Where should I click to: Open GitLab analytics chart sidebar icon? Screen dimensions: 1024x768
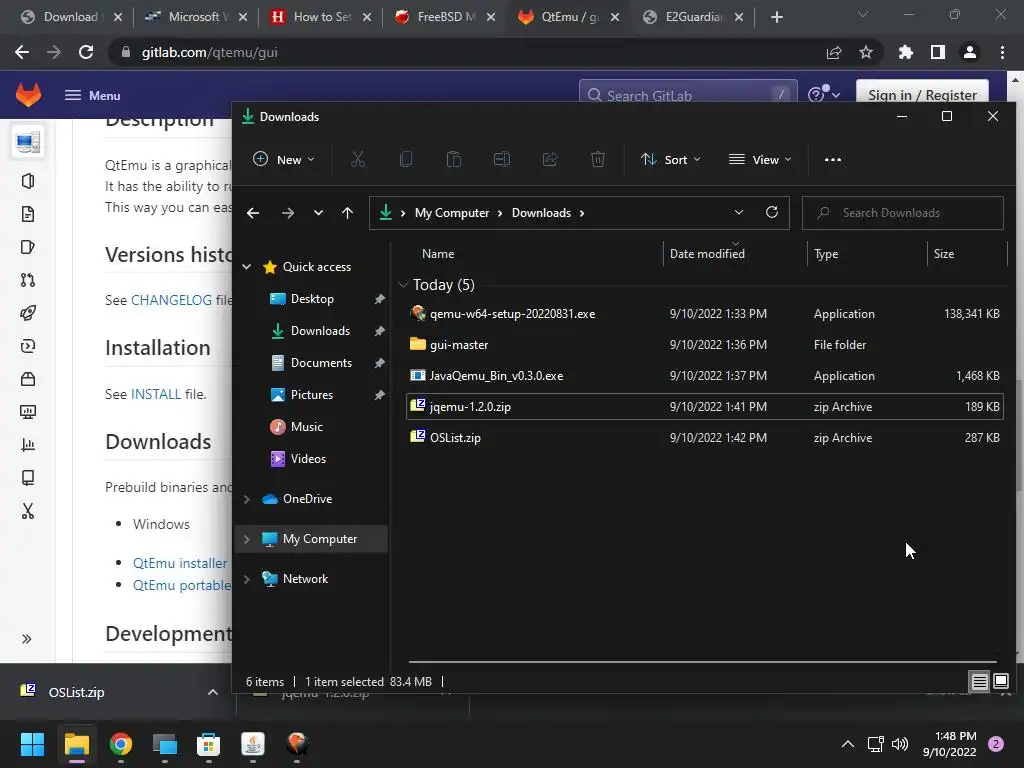pos(27,445)
